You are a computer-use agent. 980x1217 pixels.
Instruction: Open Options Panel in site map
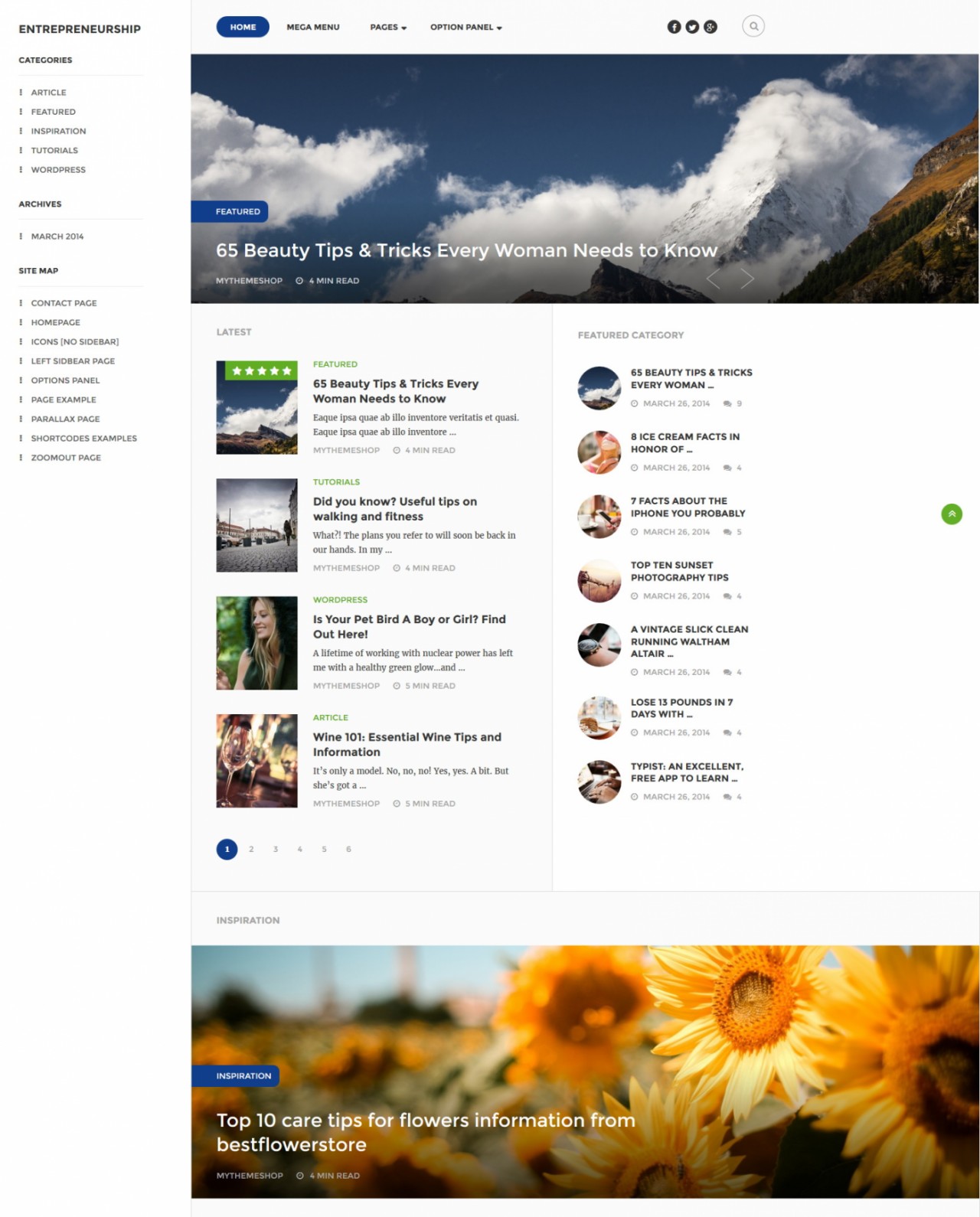coord(65,380)
